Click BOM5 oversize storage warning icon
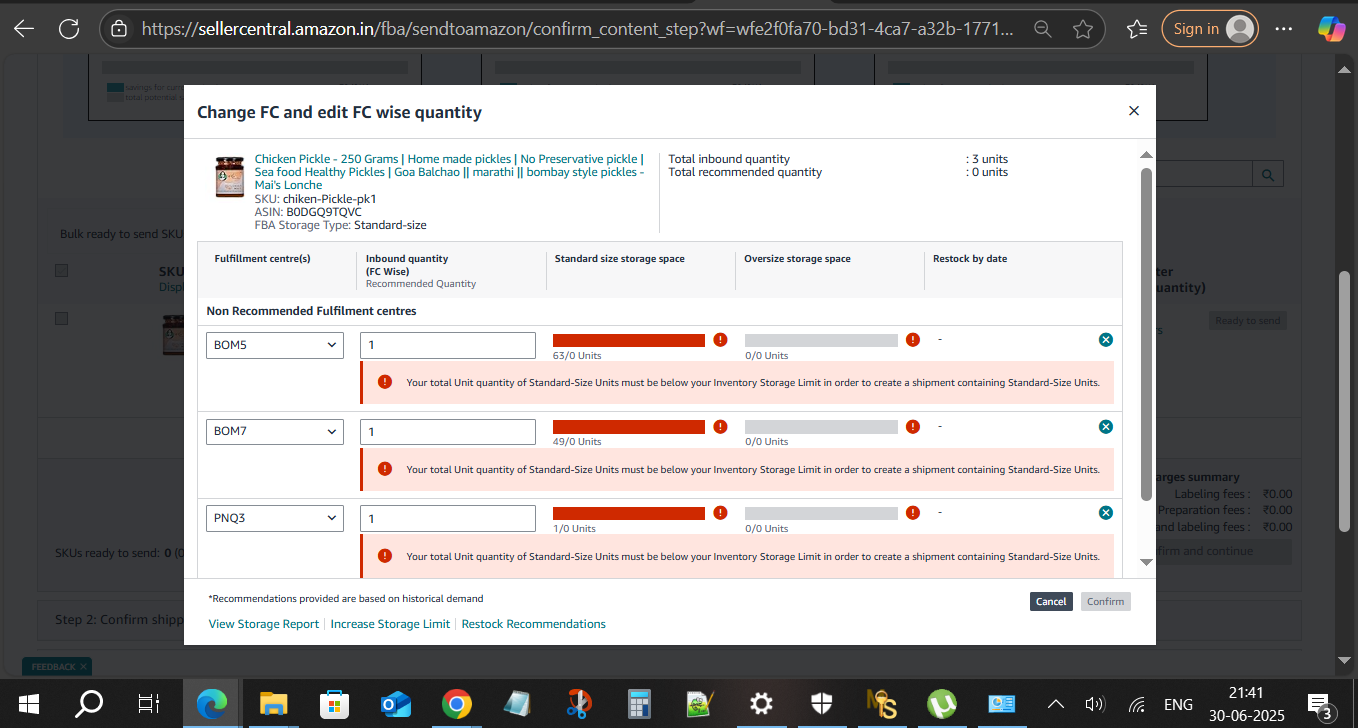The image size is (1358, 728). pyautogui.click(x=912, y=340)
